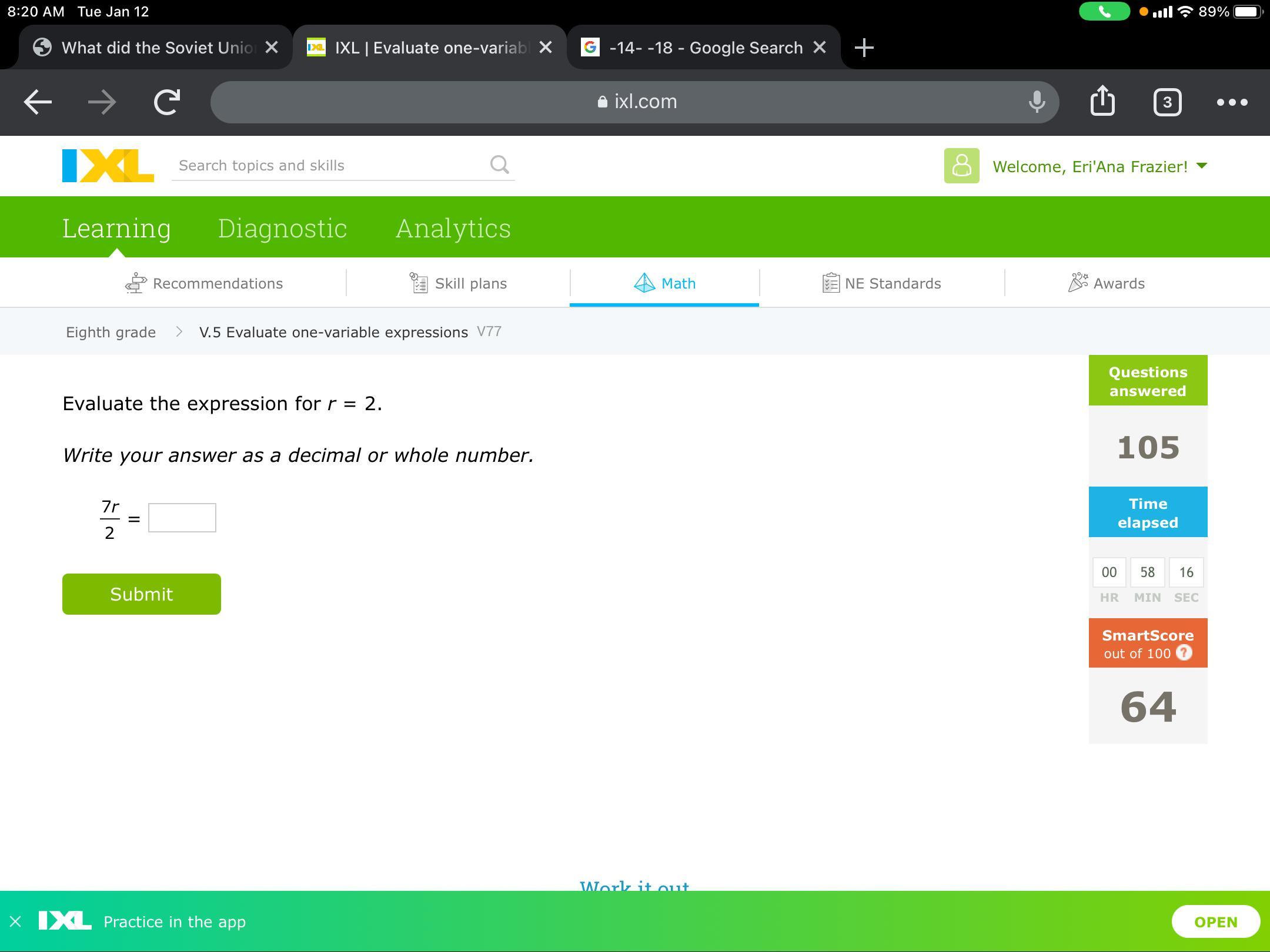Open a new browser tab

[x=864, y=48]
